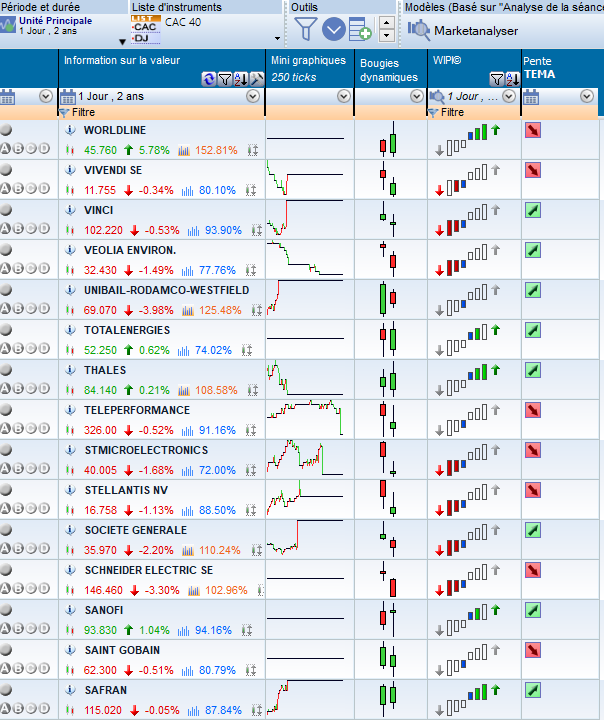604x722 pixels.
Task: Click the candlestick icon beside 11.755 VIVENDI price
Action: click(70, 191)
